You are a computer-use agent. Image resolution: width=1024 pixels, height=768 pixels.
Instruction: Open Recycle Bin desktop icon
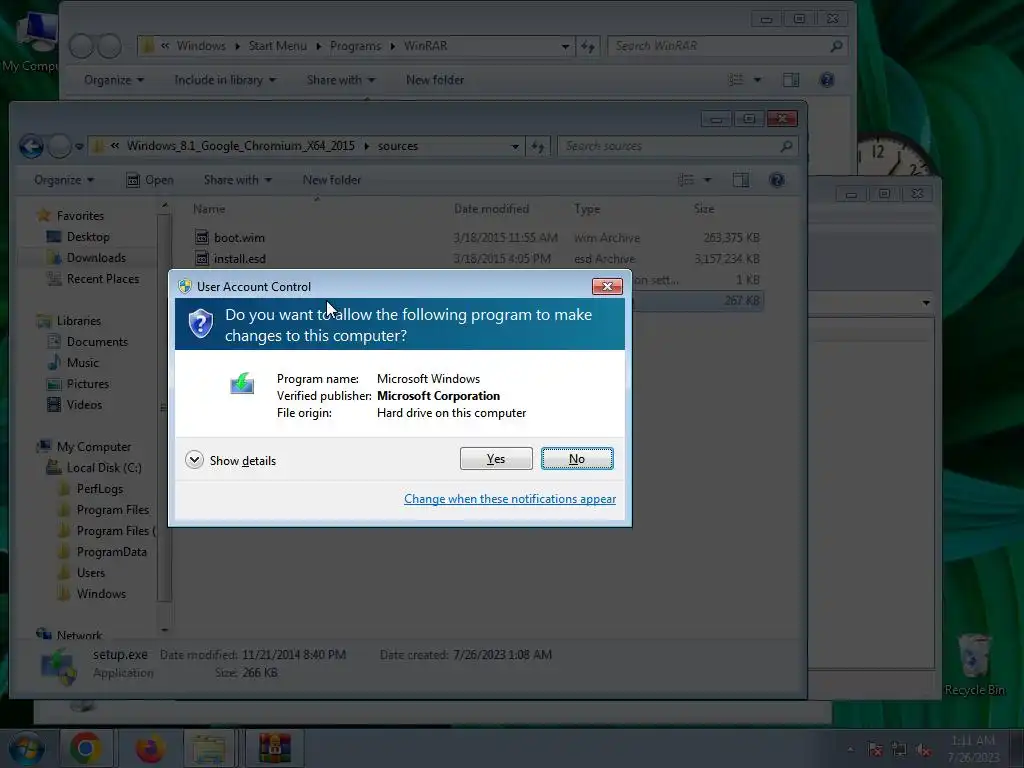(974, 665)
